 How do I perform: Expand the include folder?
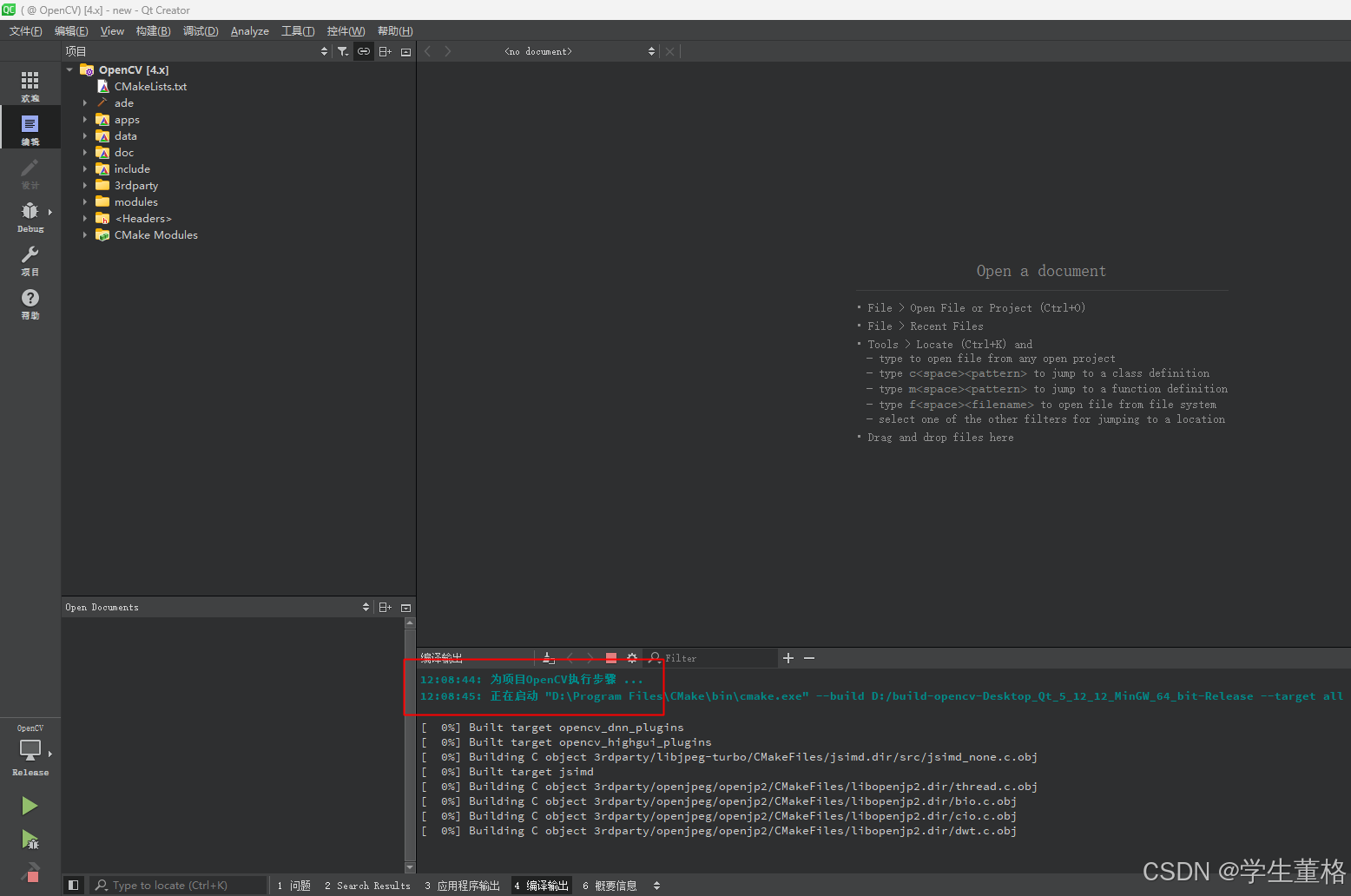85,168
